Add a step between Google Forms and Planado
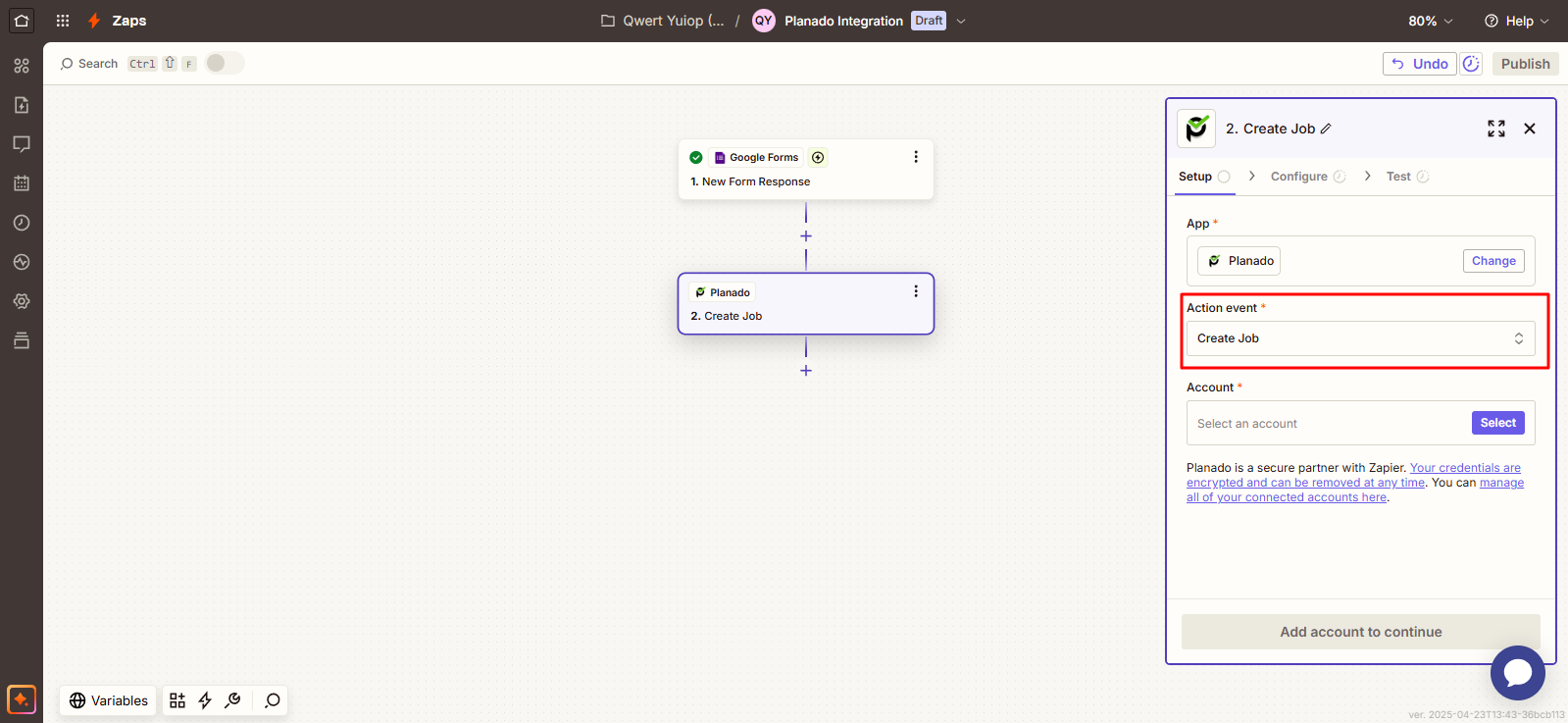 806,236
